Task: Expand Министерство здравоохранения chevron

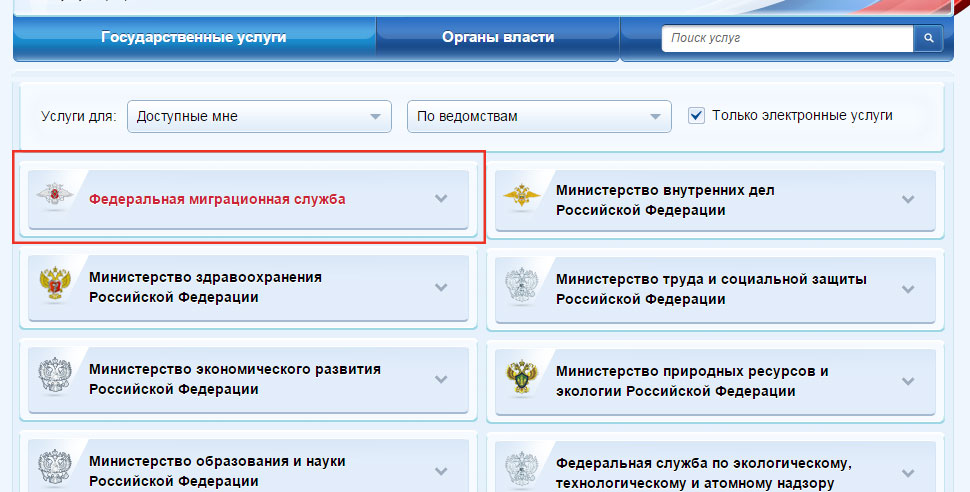Action: 440,287
